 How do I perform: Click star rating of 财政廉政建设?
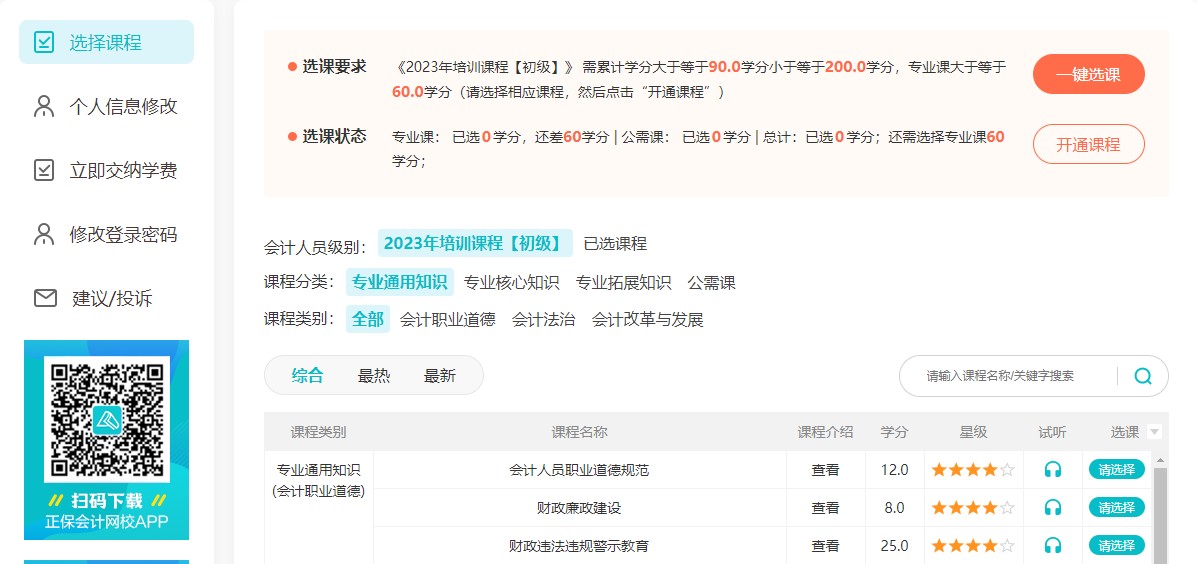[x=973, y=508]
